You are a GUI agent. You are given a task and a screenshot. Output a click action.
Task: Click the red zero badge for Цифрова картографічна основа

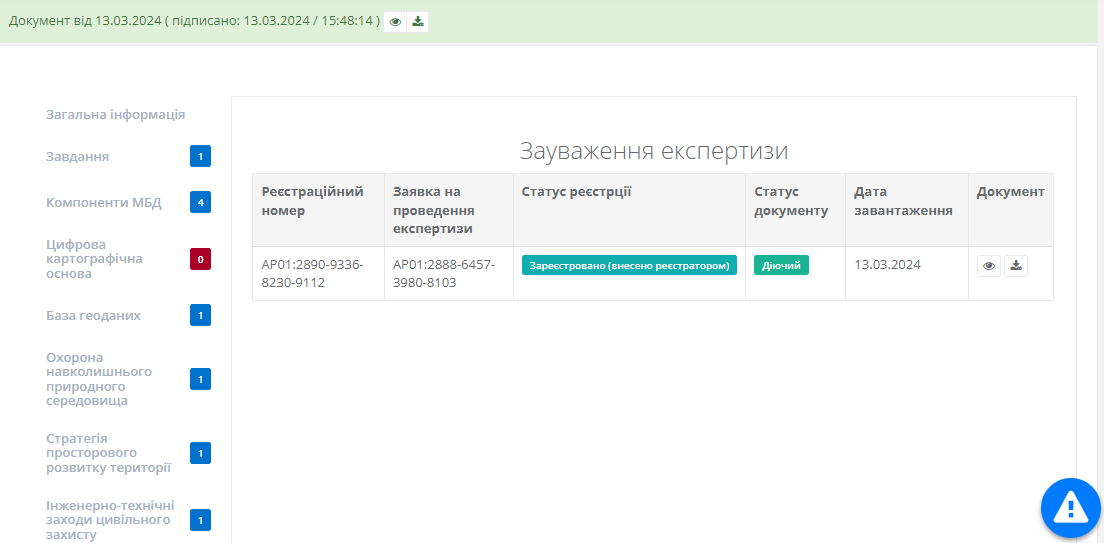200,259
